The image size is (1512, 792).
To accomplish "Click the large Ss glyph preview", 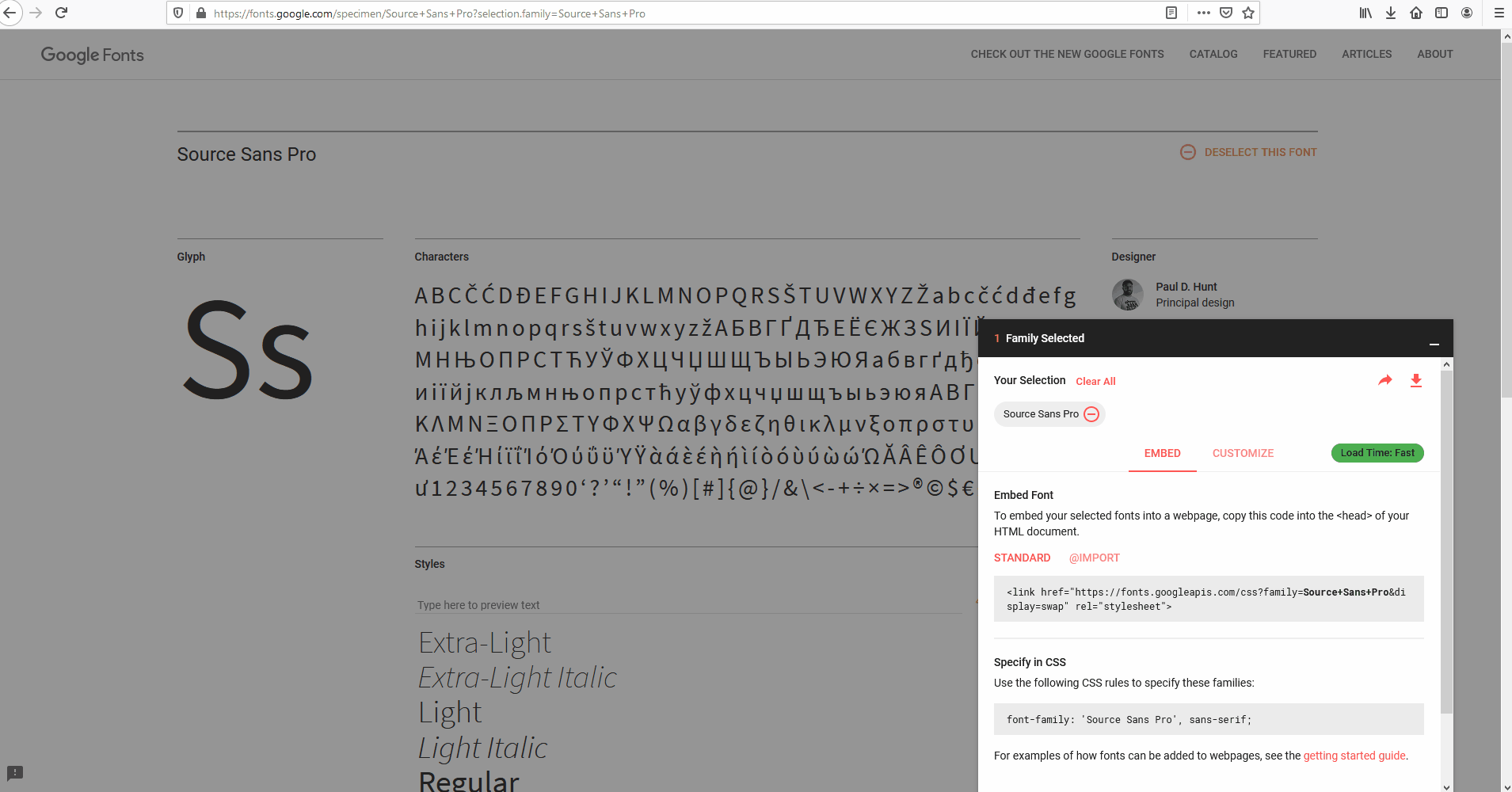I will (247, 348).
